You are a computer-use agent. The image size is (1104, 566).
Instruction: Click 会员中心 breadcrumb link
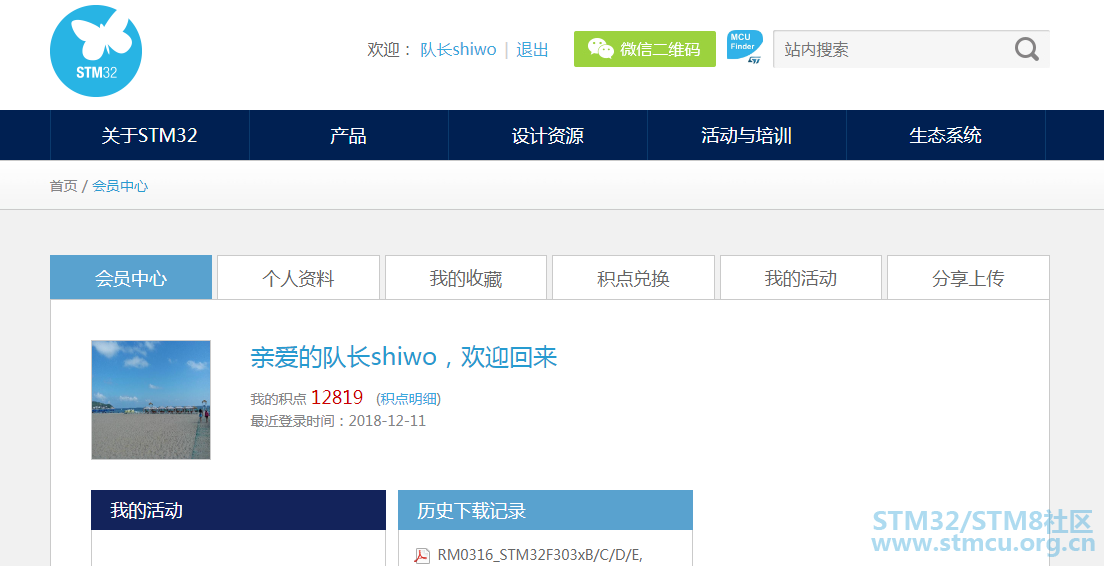120,186
